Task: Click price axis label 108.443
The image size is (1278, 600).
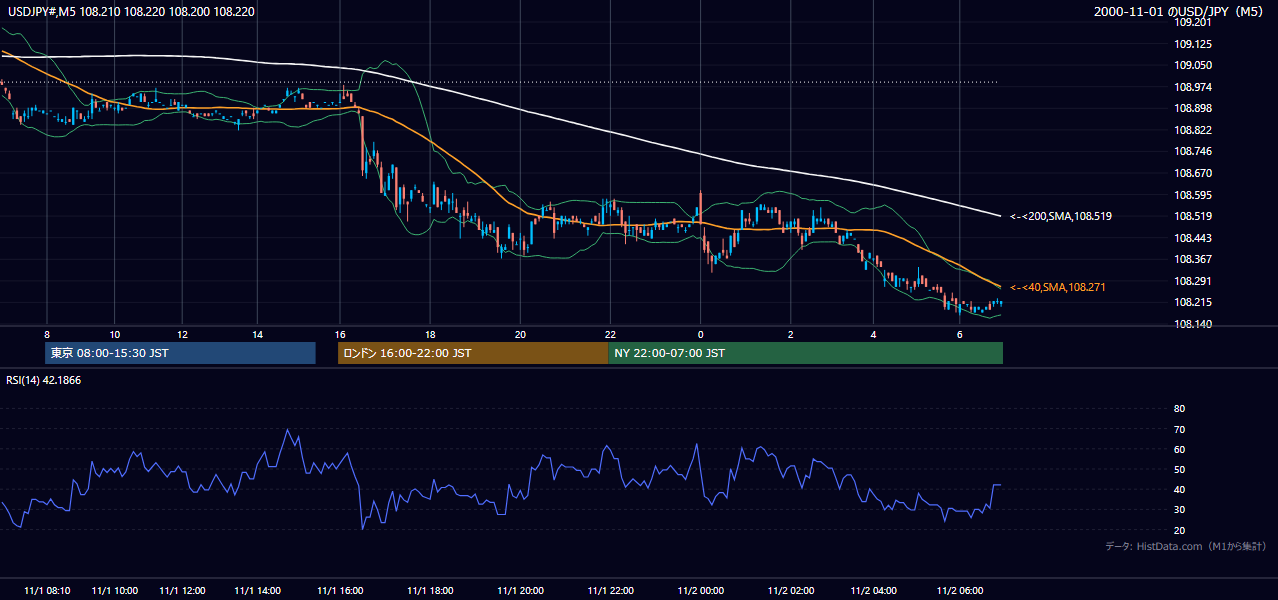Action: click(1193, 238)
